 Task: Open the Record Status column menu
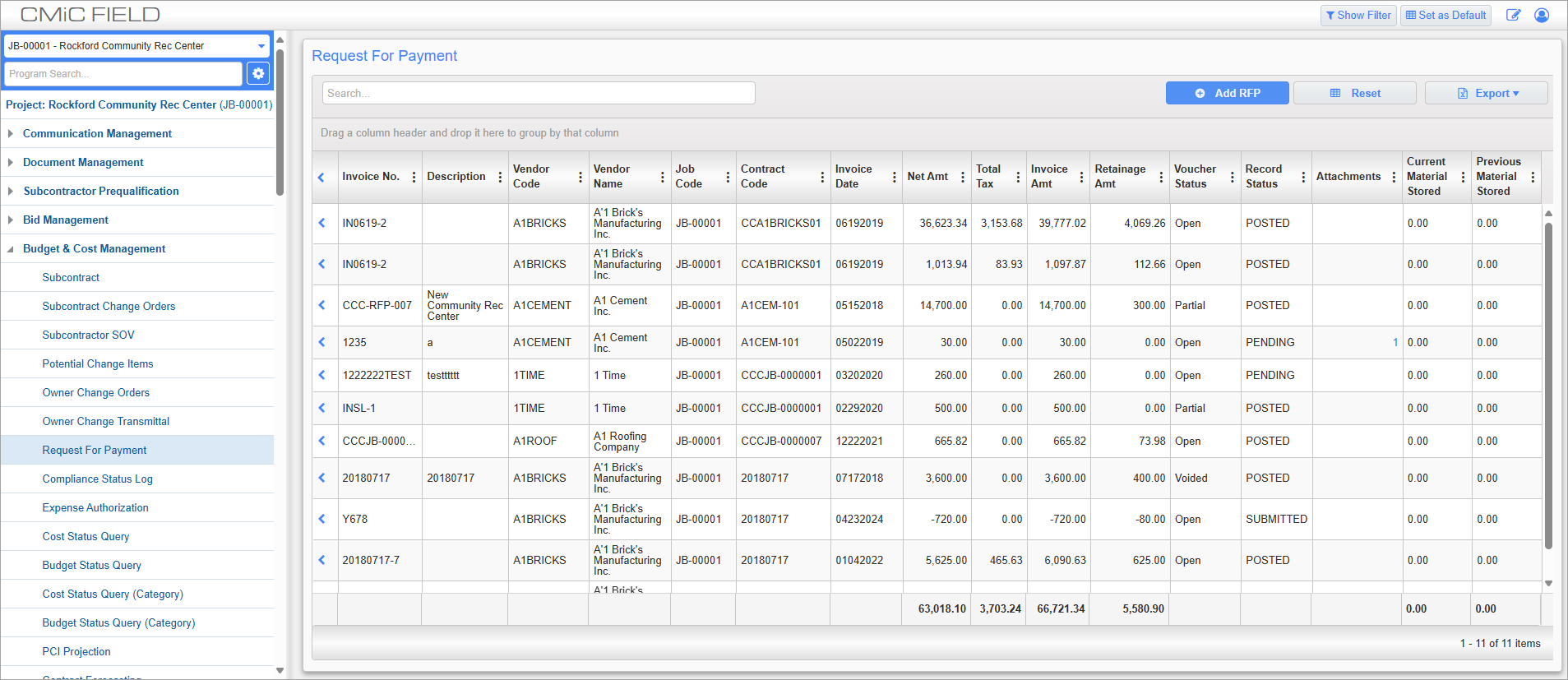pyautogui.click(x=1304, y=177)
